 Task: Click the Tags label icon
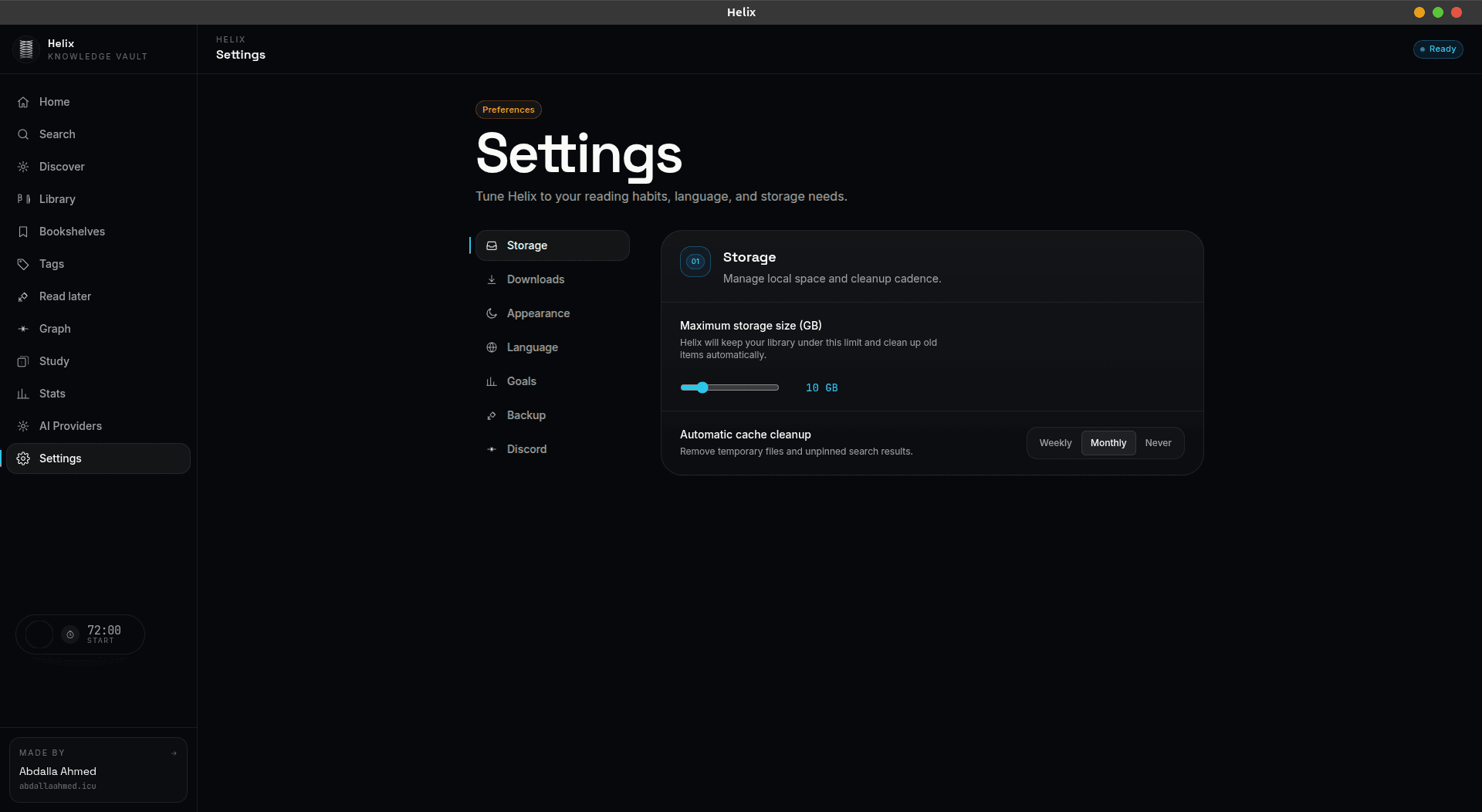click(x=23, y=264)
